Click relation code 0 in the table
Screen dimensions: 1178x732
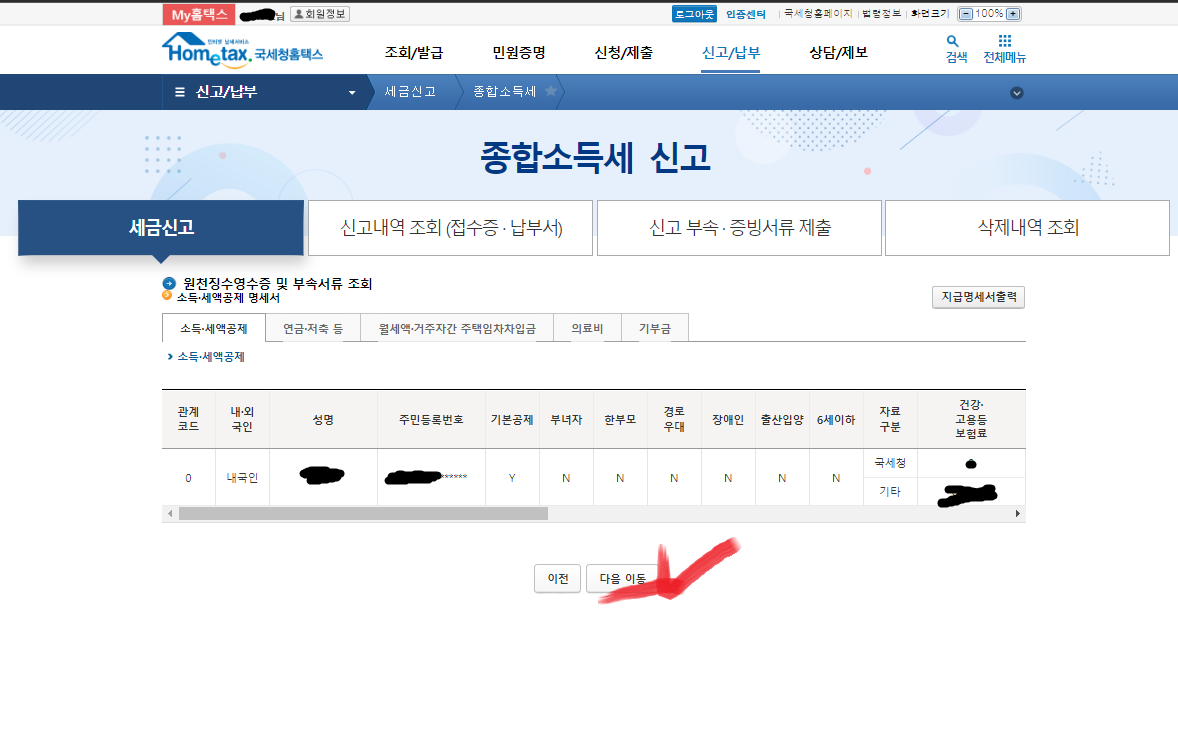point(187,477)
